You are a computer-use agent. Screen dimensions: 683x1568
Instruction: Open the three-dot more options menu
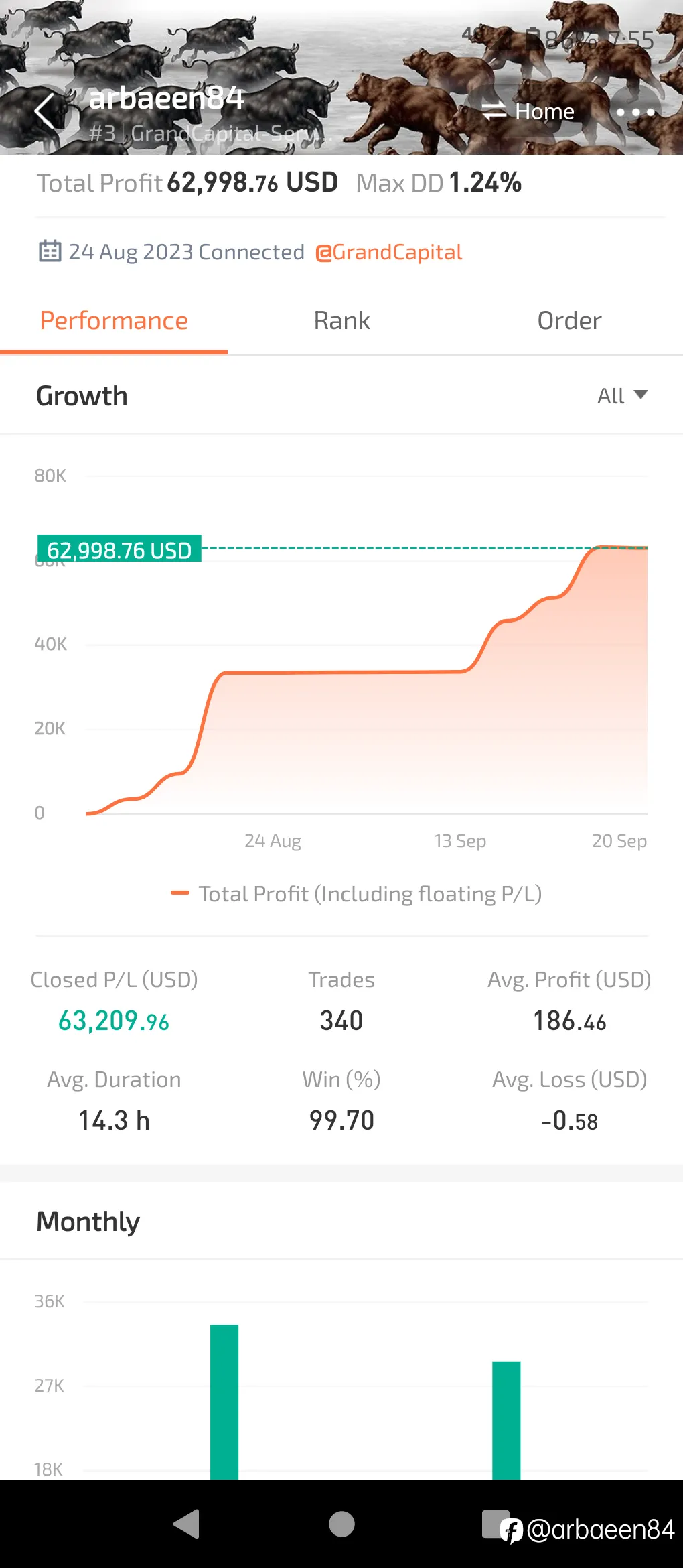(x=635, y=112)
